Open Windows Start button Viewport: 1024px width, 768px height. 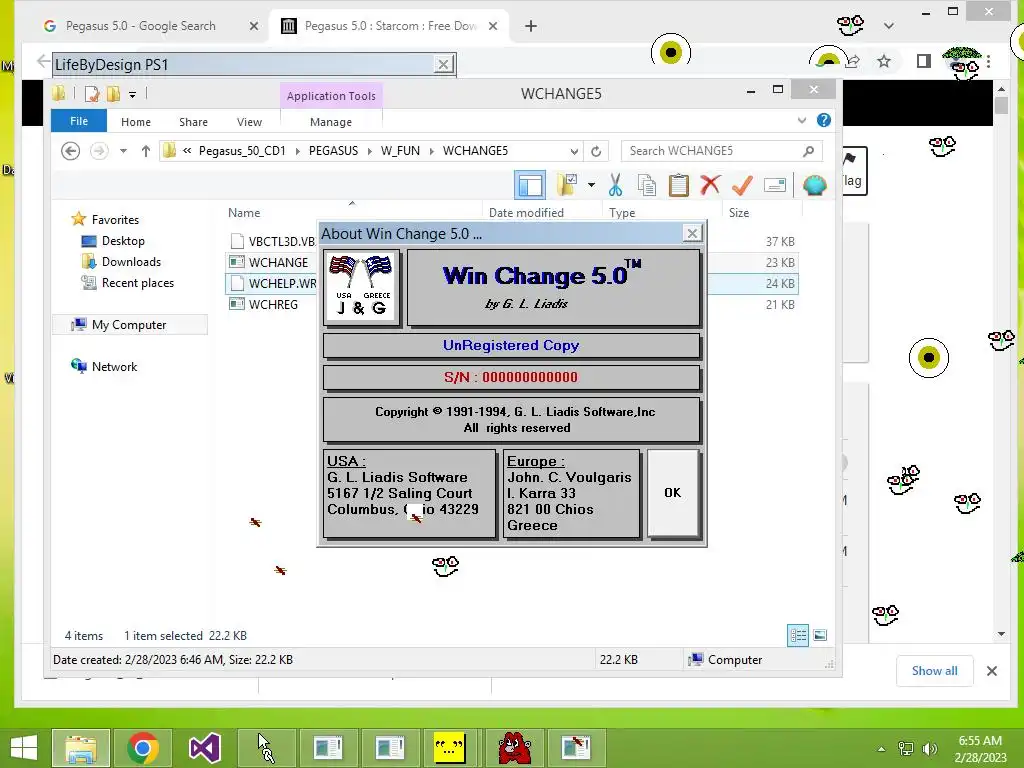[24, 748]
